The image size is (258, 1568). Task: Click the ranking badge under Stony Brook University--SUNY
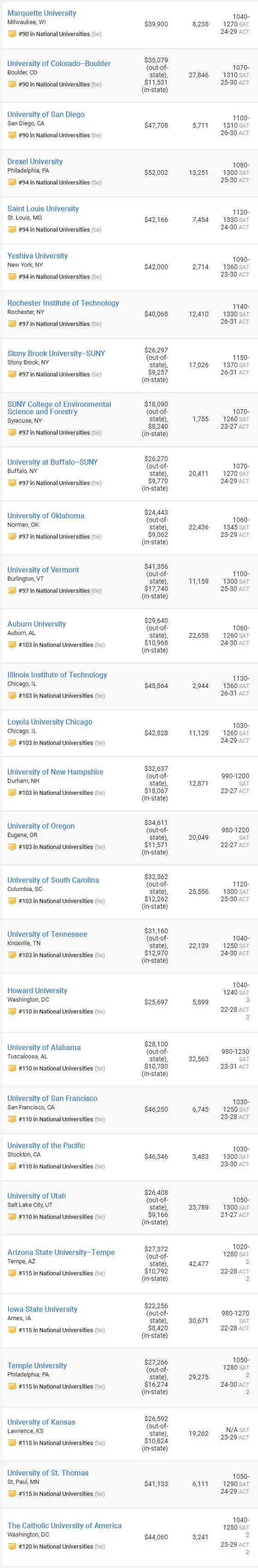pyautogui.click(x=12, y=375)
